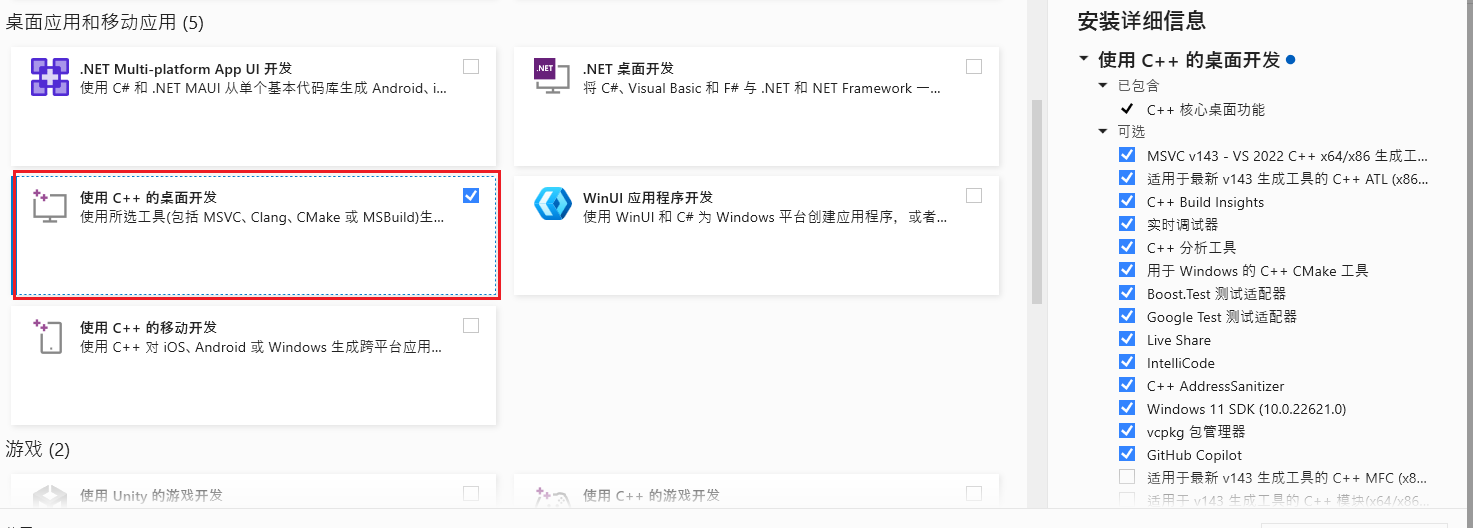Uncheck C++ AddressSanitizer option
The image size is (1473, 528).
click(x=1127, y=385)
